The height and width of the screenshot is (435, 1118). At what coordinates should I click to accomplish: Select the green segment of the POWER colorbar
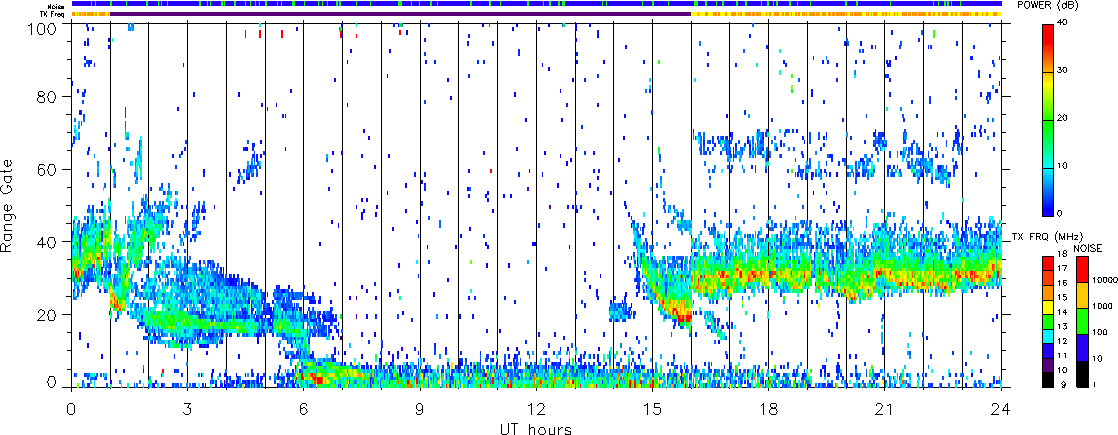click(1048, 144)
